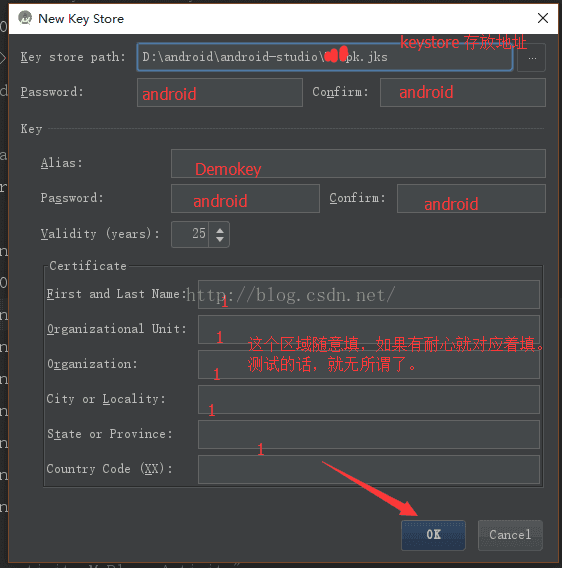Image resolution: width=562 pixels, height=568 pixels.
Task: Focus the key store Confirm password field
Action: tap(463, 92)
